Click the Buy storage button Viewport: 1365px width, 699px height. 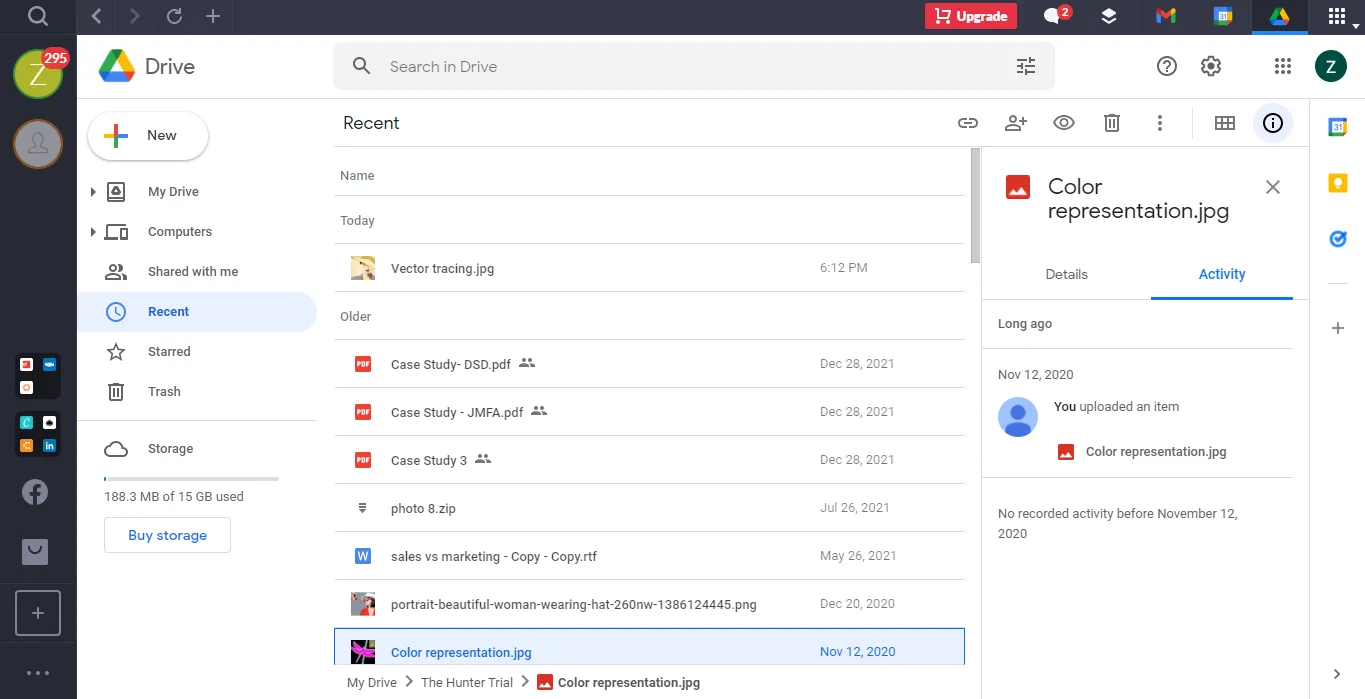(x=167, y=535)
